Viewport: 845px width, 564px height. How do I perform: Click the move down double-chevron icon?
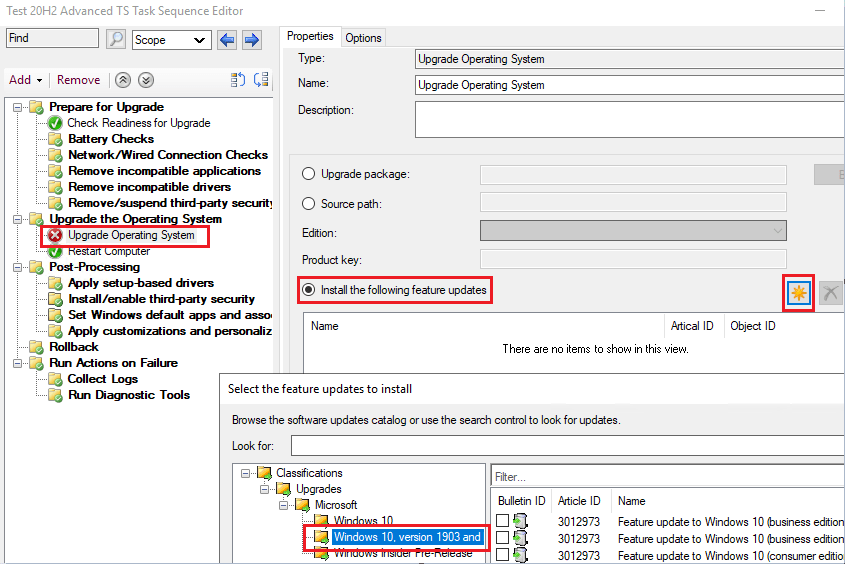146,80
